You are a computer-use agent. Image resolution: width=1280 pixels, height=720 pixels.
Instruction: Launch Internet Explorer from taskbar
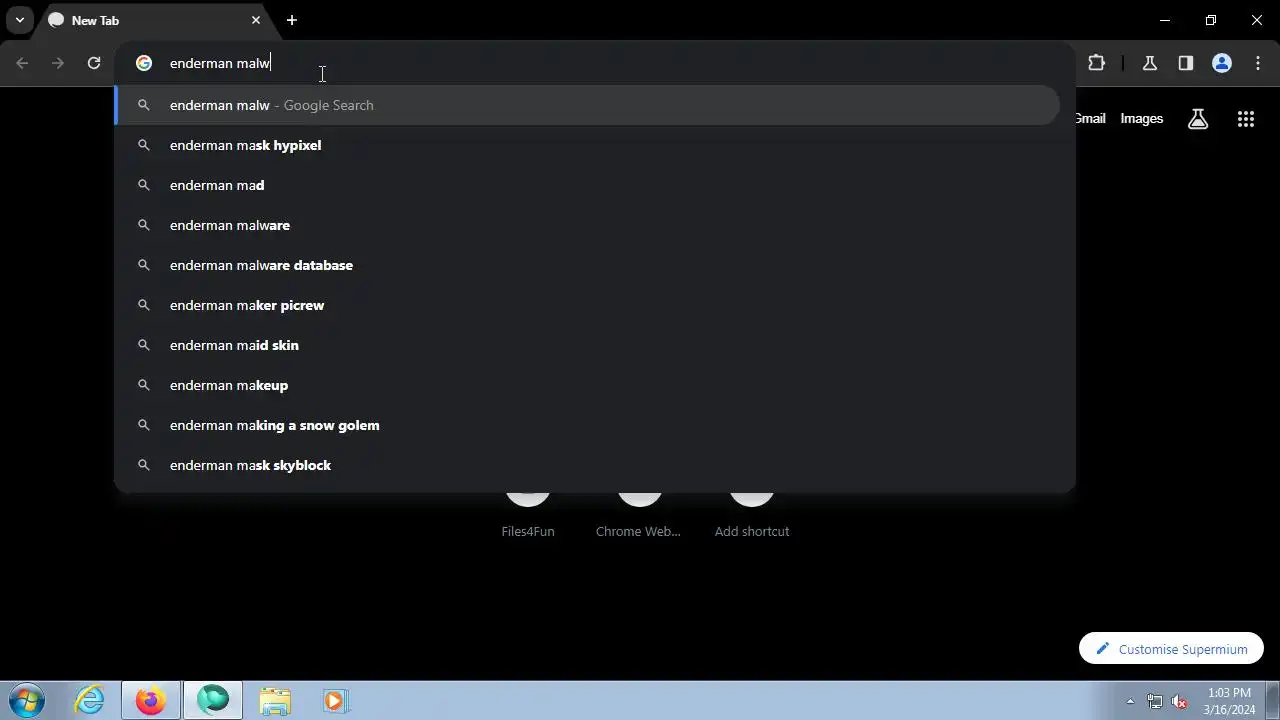coord(90,701)
